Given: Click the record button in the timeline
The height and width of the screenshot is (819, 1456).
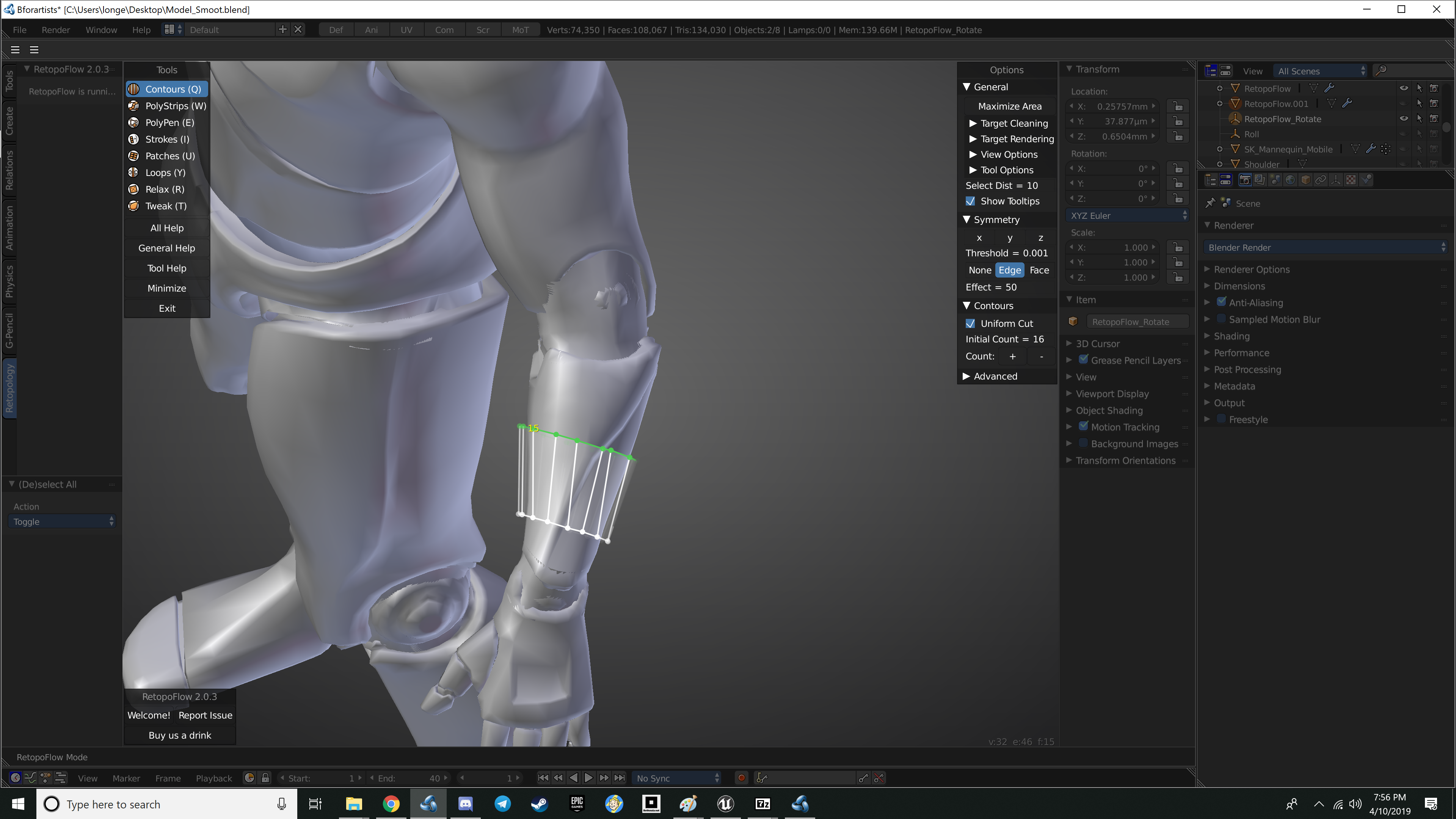Looking at the screenshot, I should (741, 778).
